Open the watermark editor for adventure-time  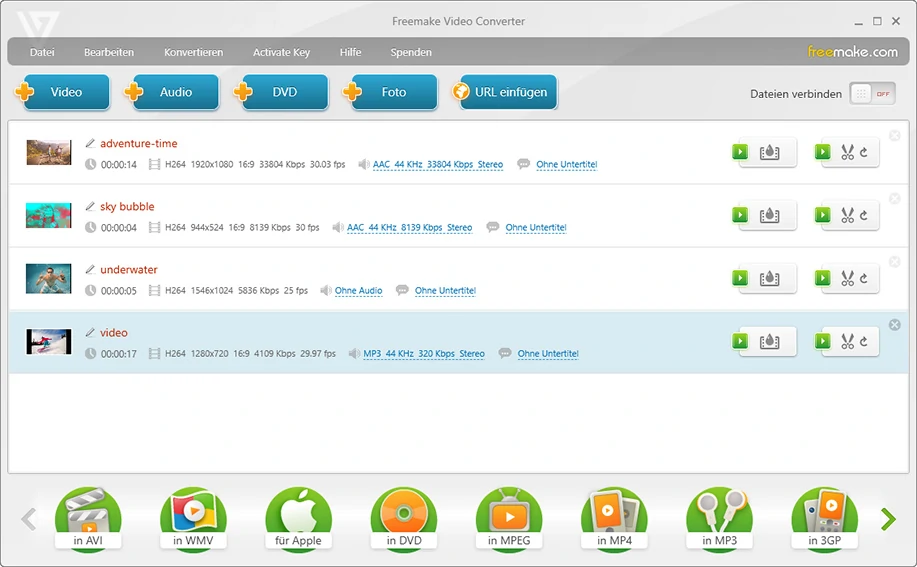coord(769,153)
